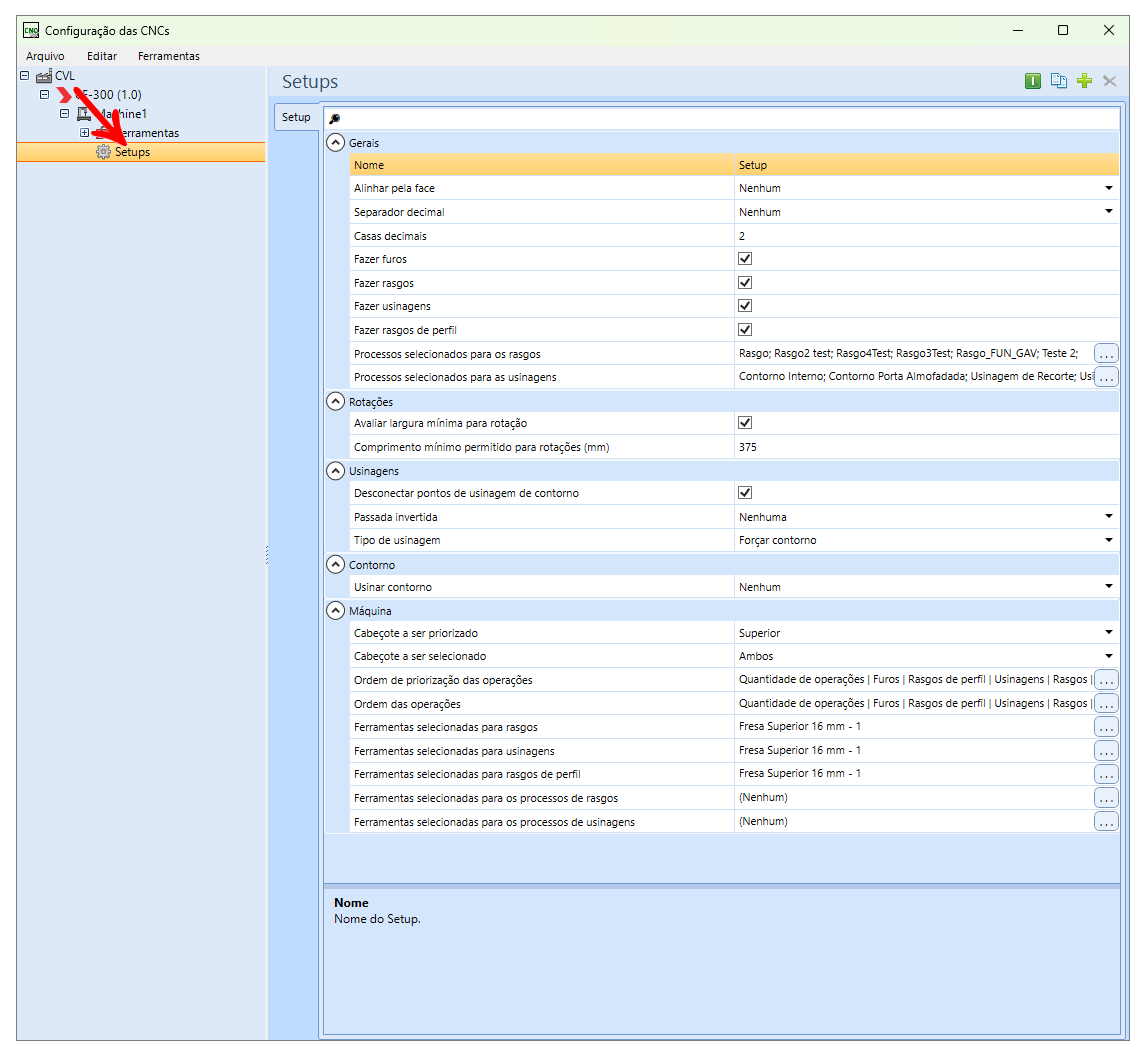Screen dimensions: 1144x1056
Task: Open editor for Ferramentas selecionadas para usinagens
Action: 1106,751
